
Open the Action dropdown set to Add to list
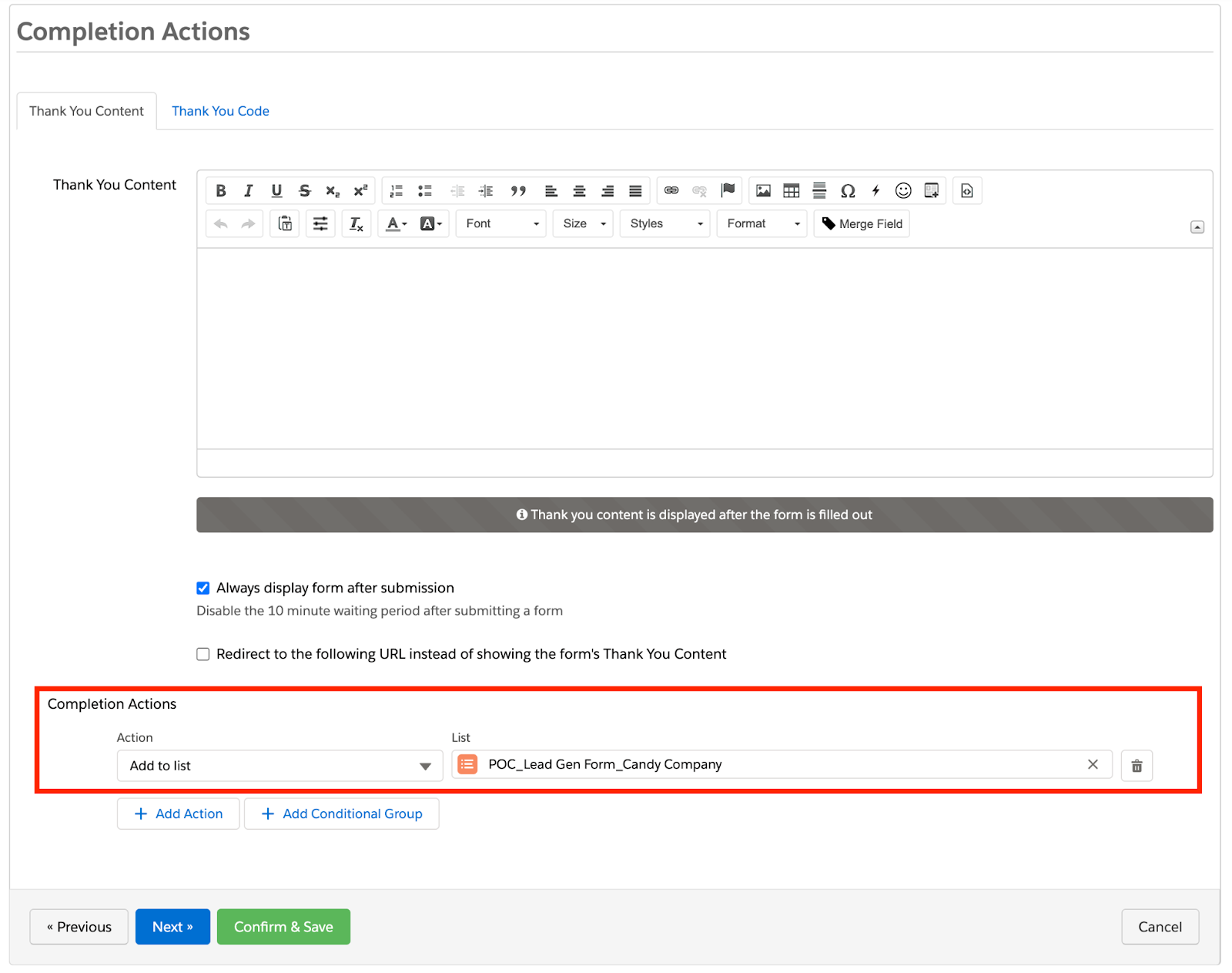(280, 766)
